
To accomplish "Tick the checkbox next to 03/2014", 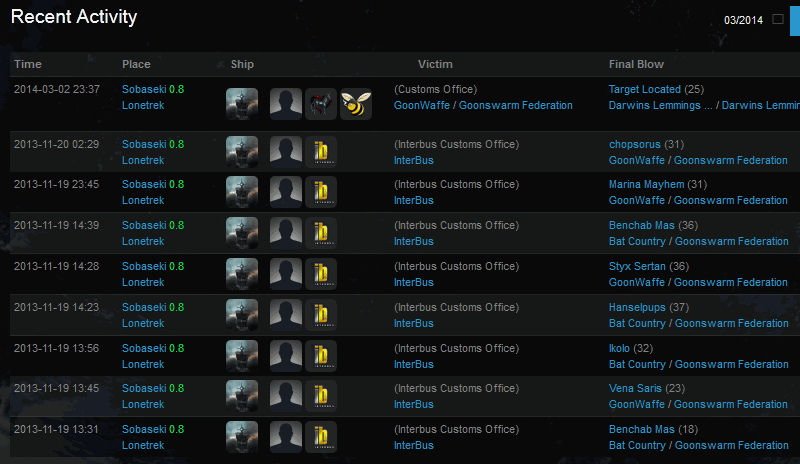I will tap(778, 19).
